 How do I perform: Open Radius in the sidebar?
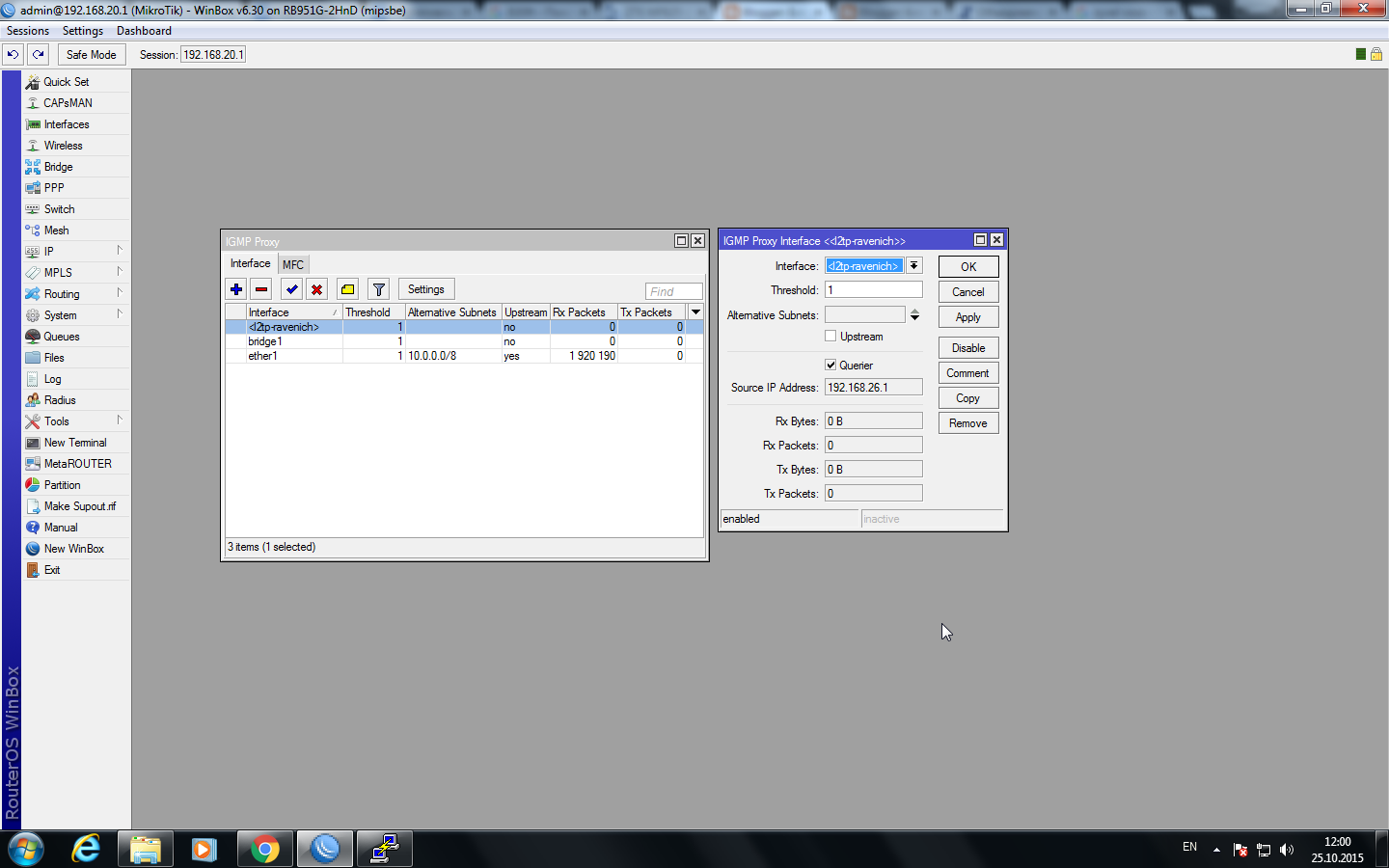[76, 400]
